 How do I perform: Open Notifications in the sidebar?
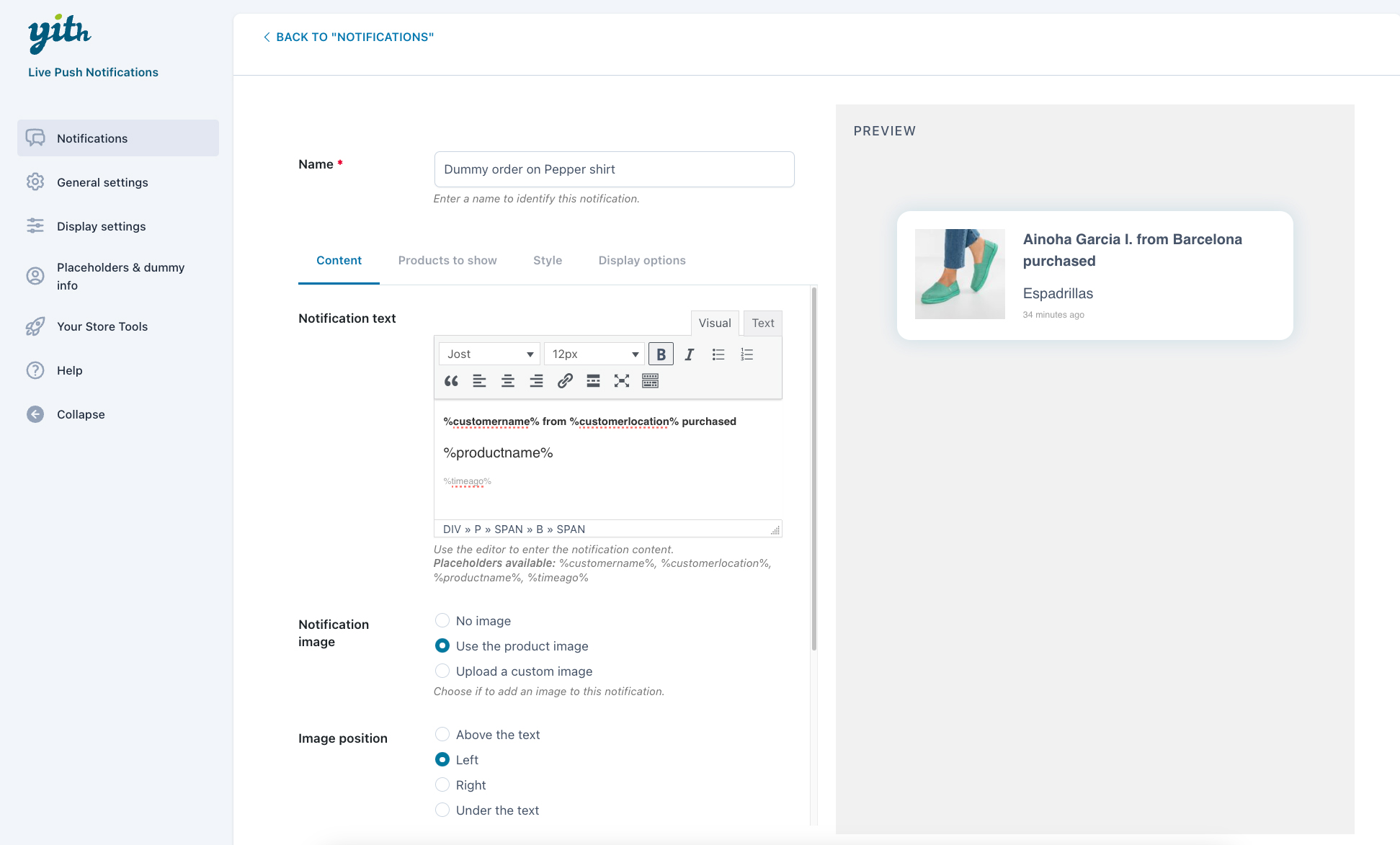click(x=118, y=138)
